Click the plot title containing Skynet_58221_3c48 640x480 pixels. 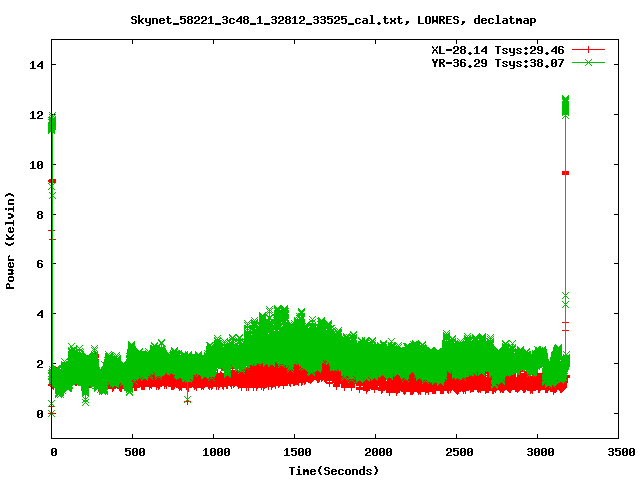coord(320,20)
